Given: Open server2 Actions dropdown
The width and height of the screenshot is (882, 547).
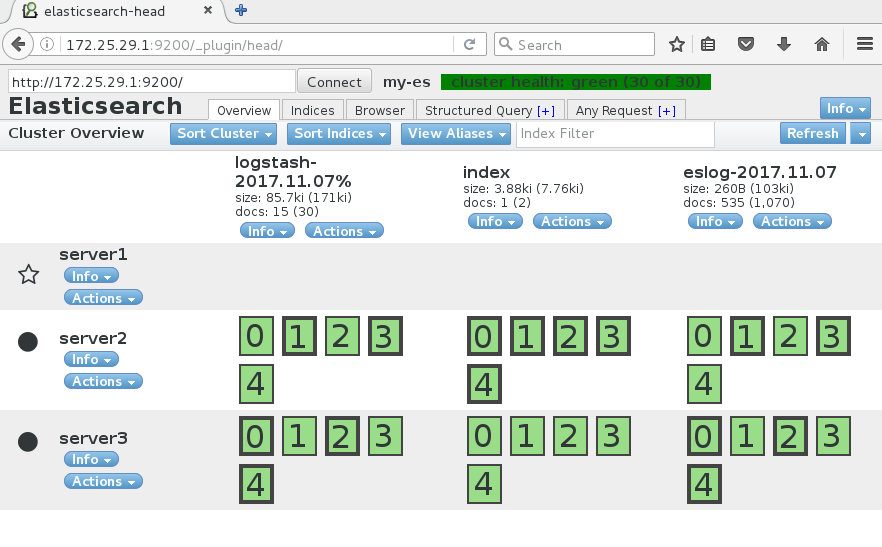Looking at the screenshot, I should pos(104,381).
